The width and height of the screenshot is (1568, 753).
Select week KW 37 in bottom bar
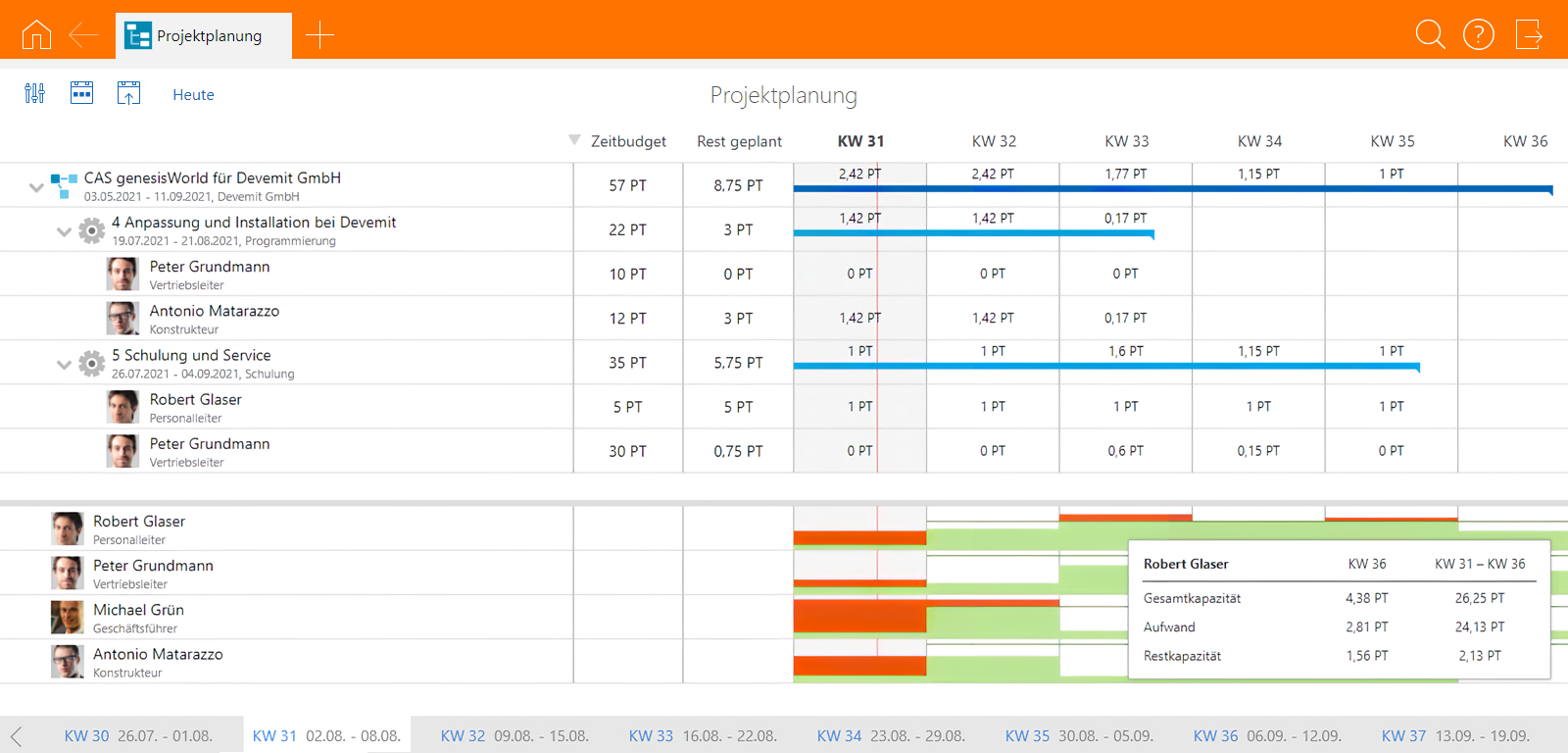[x=1455, y=735]
